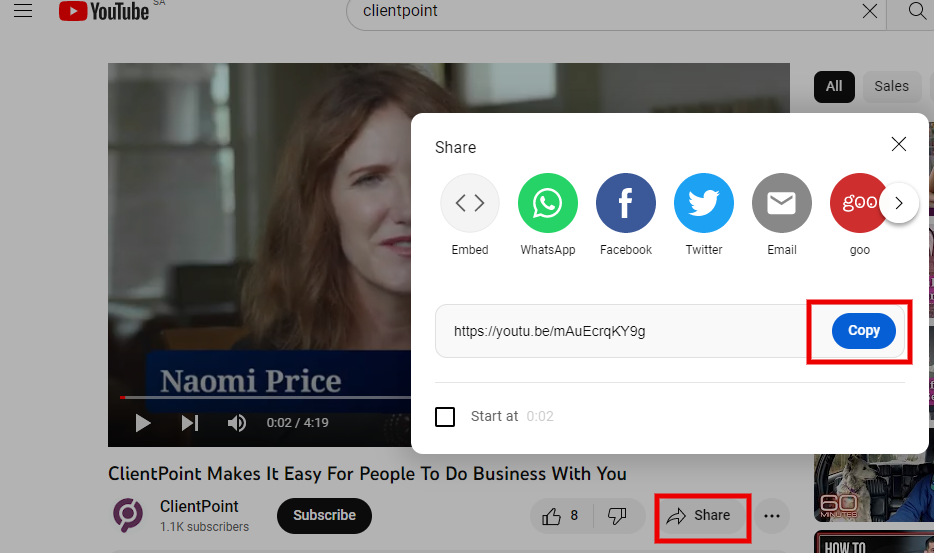Go to YouTube home via logo
This screenshot has width=934, height=553.
(x=103, y=11)
